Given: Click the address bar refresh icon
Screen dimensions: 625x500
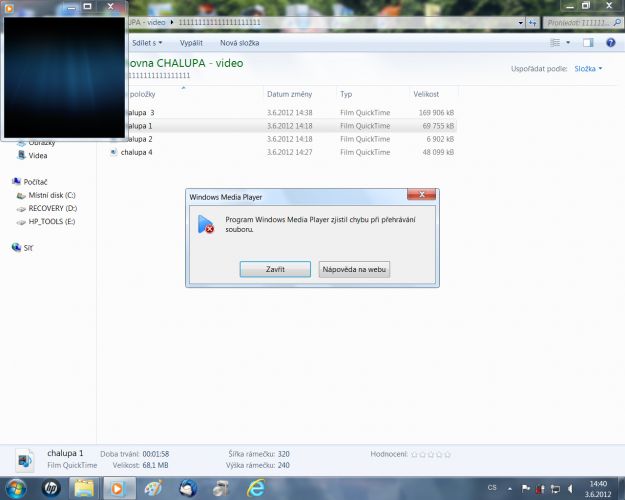Looking at the screenshot, I should [533, 23].
